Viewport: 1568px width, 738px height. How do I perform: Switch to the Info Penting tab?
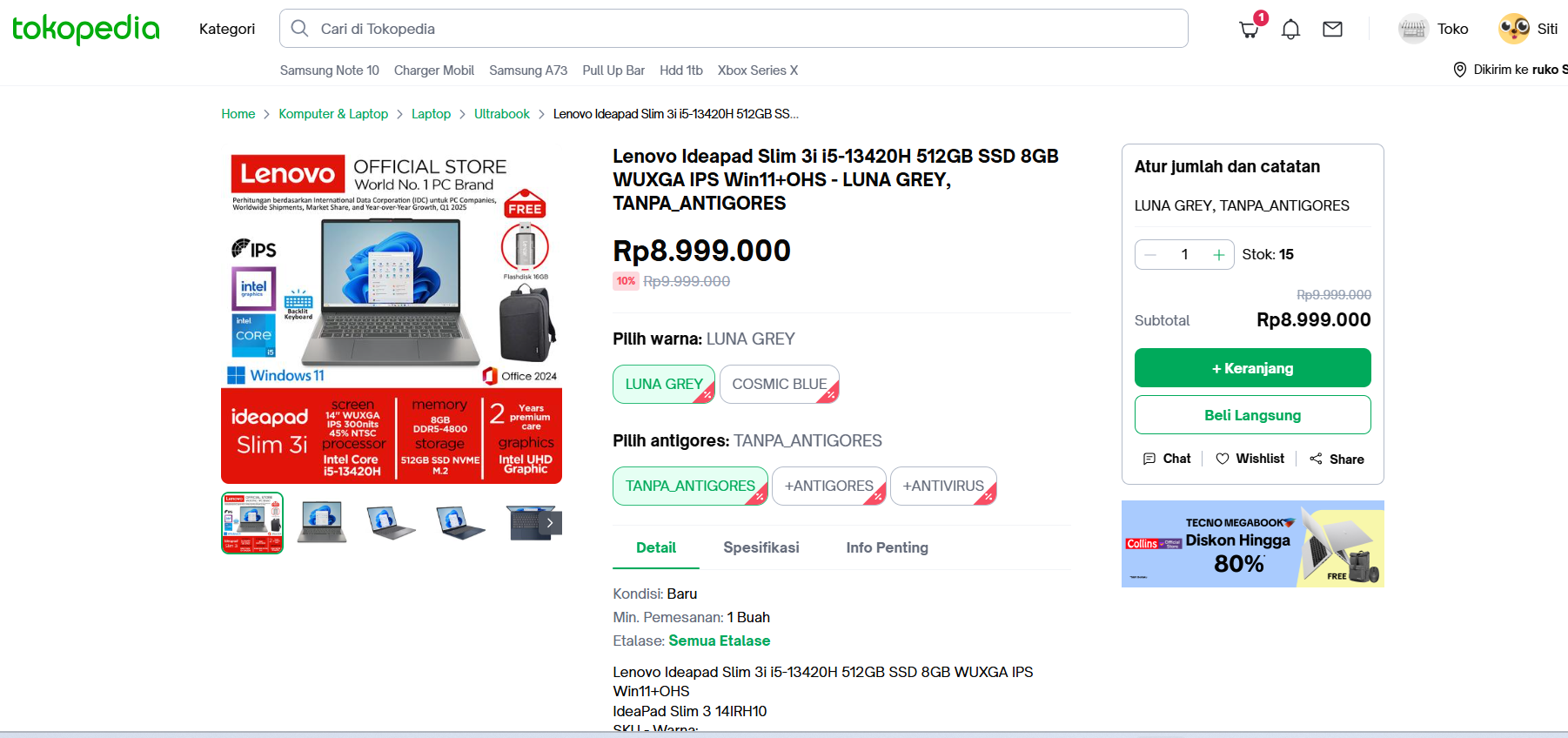888,547
